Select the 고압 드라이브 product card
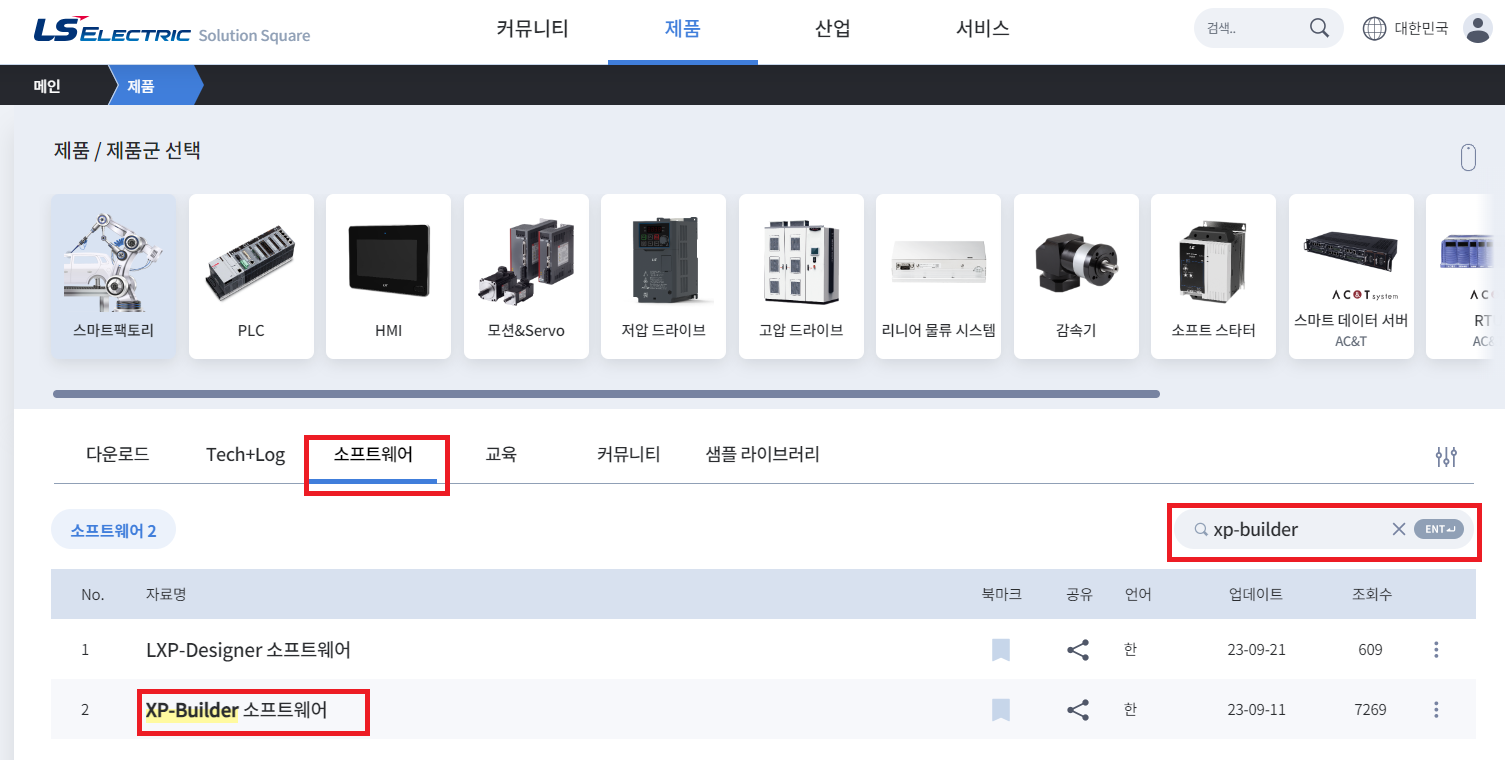The width and height of the screenshot is (1505, 760). [801, 276]
